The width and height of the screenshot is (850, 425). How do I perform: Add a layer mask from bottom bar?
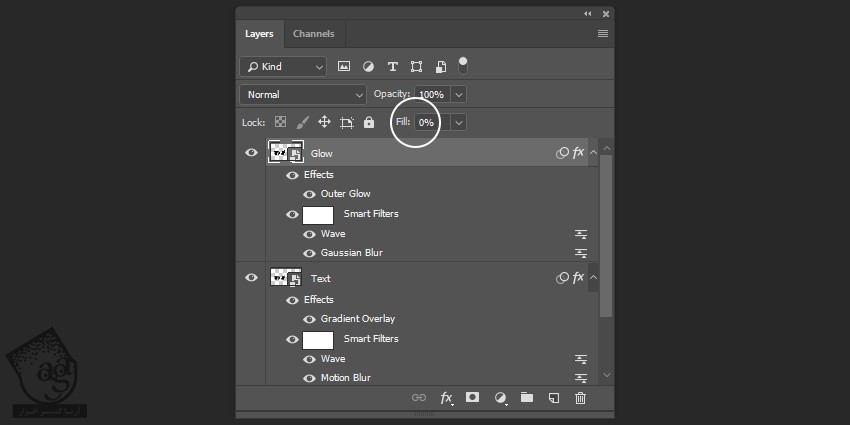(473, 398)
